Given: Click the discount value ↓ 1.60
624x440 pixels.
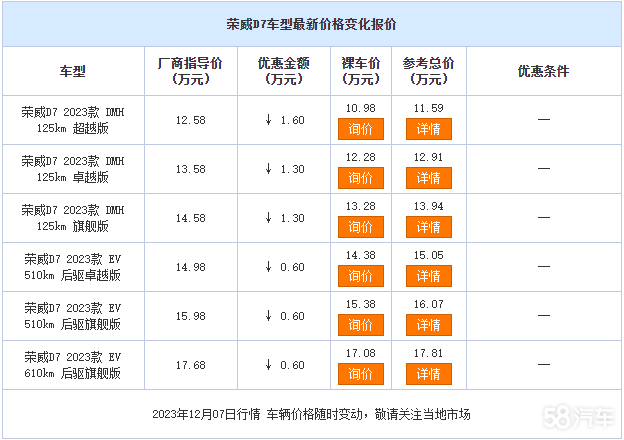Looking at the screenshot, I should tap(285, 120).
